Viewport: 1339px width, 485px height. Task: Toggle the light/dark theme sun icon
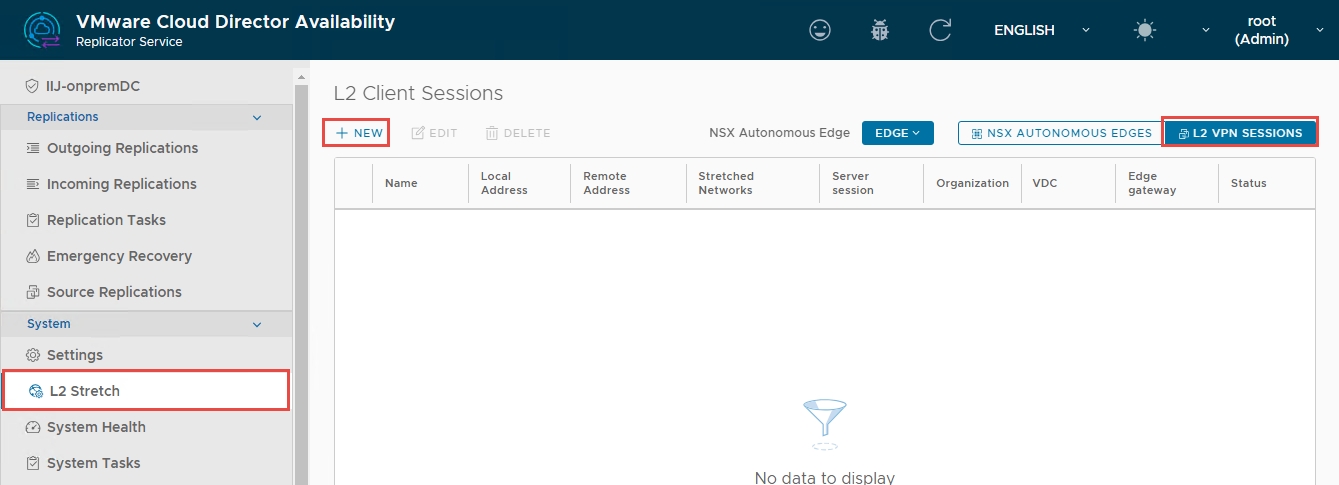point(1145,30)
